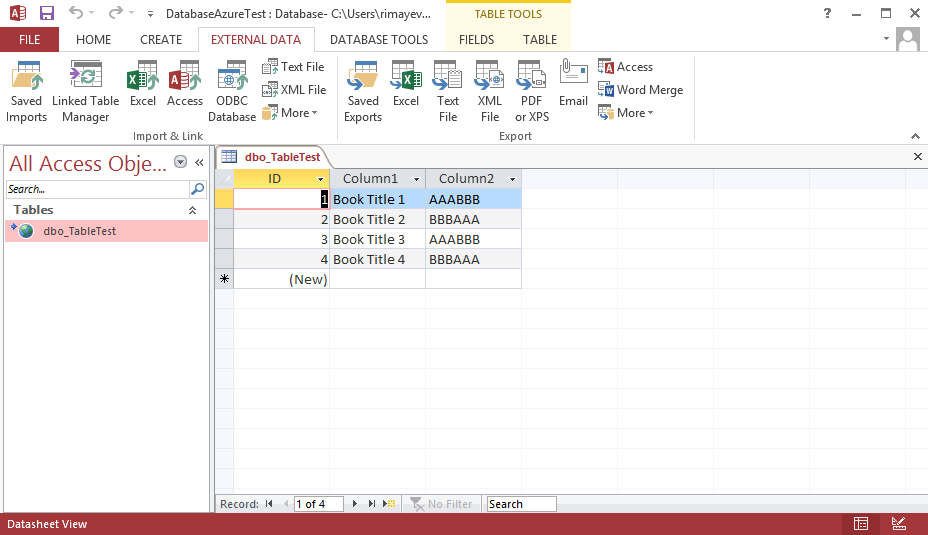This screenshot has height=535, width=928.
Task: Export table via Email
Action: (573, 84)
